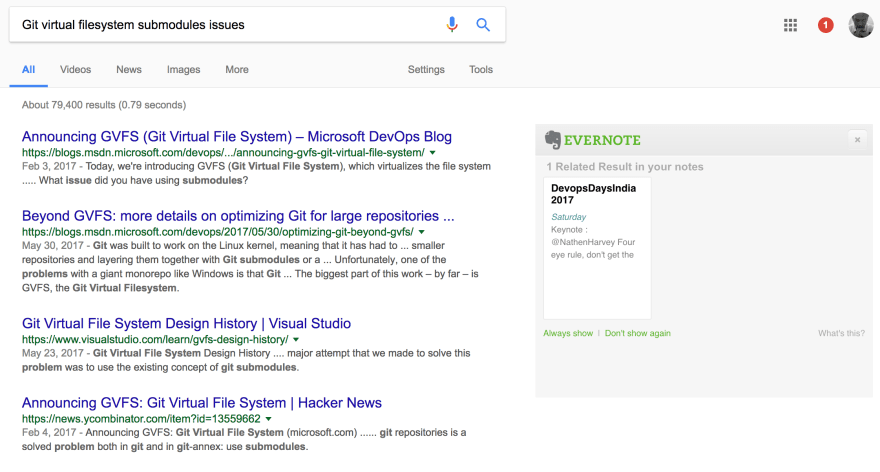The height and width of the screenshot is (472, 880).
Task: Open 'Announcing GVFS – Microsoft DevOps Blog' result
Action: (x=237, y=136)
